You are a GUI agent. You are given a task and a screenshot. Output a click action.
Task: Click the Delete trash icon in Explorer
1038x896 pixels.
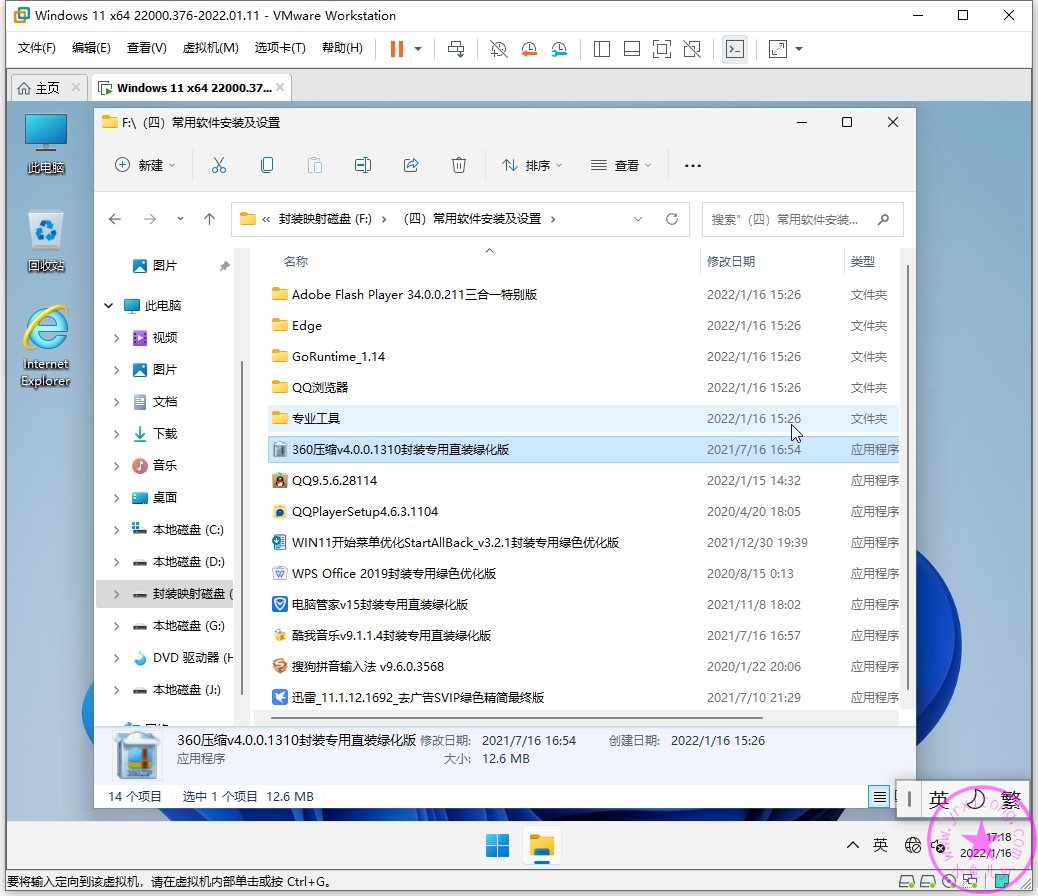(459, 165)
